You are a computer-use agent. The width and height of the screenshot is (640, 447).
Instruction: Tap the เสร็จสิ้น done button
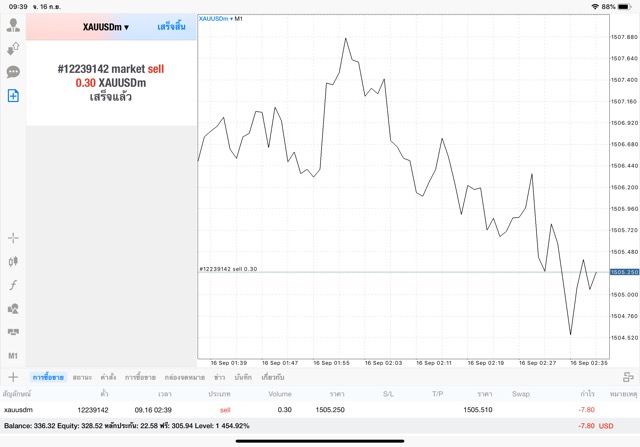170,27
